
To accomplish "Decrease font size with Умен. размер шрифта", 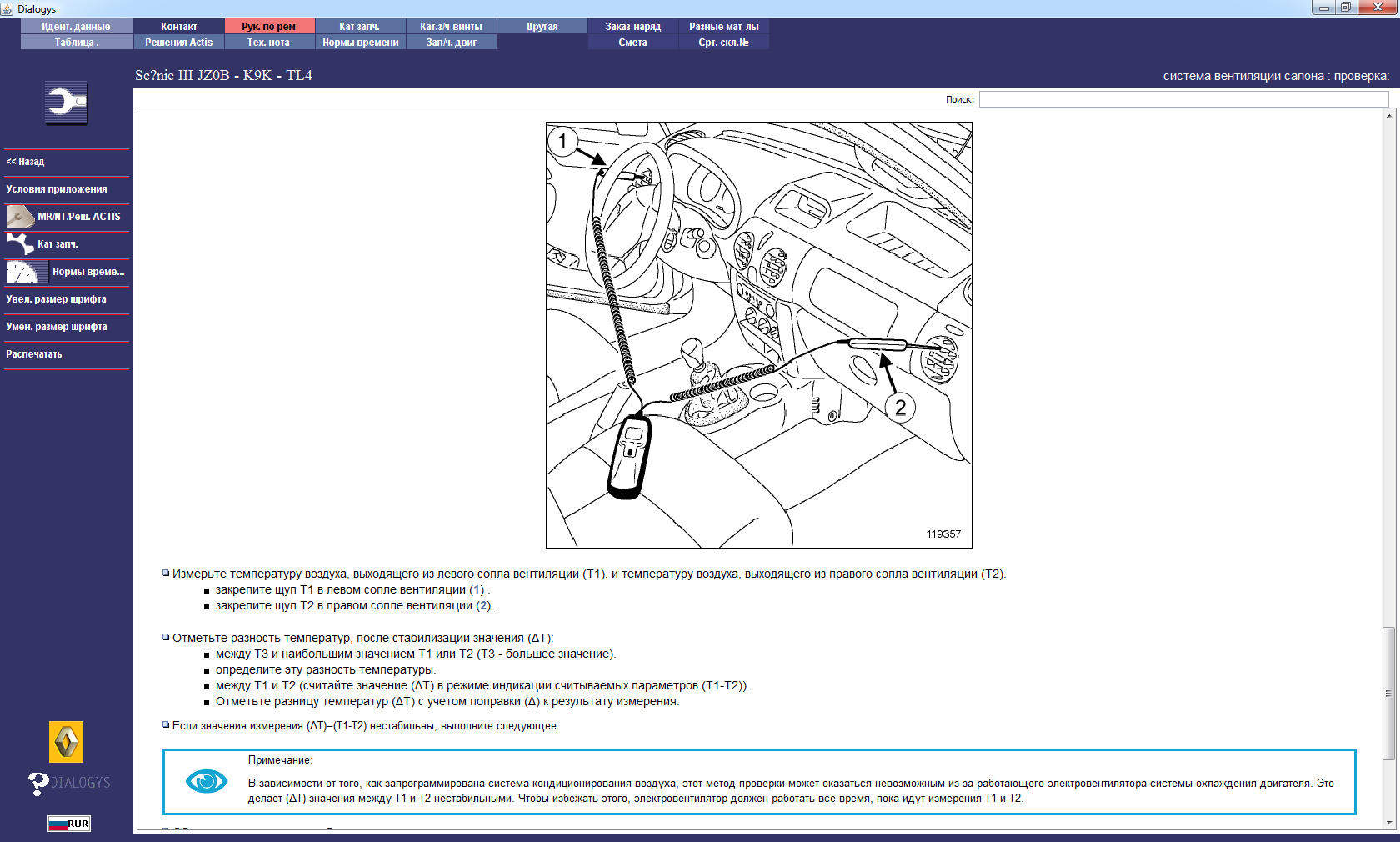I will 57,327.
